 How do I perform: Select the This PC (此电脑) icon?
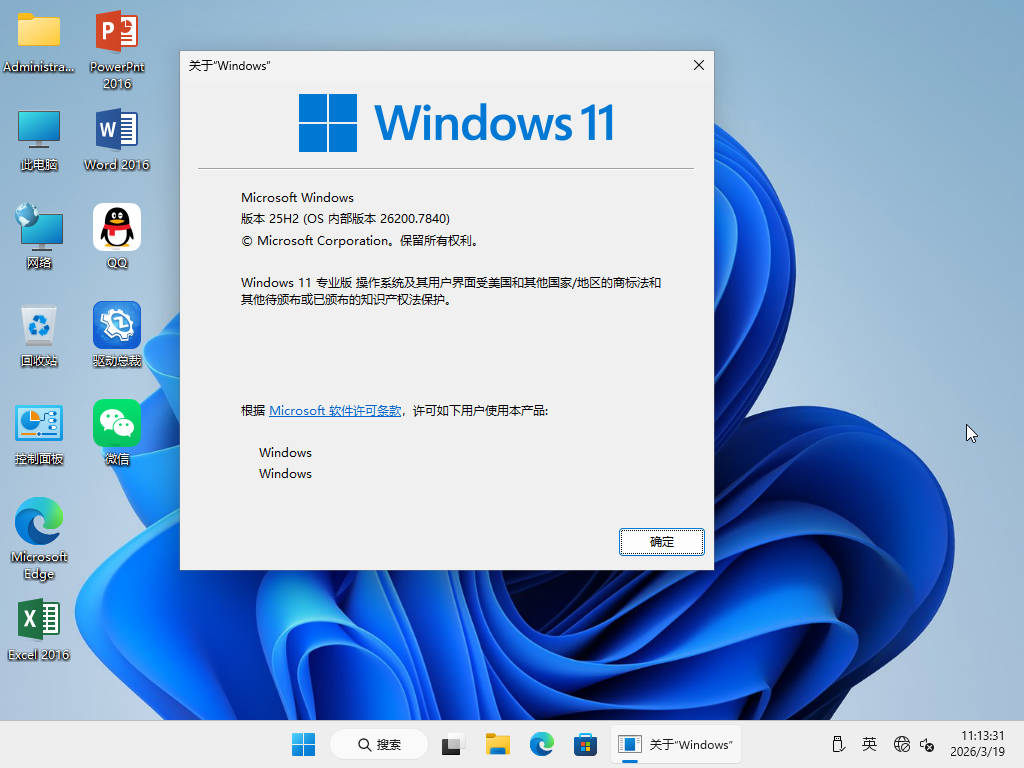(x=39, y=131)
